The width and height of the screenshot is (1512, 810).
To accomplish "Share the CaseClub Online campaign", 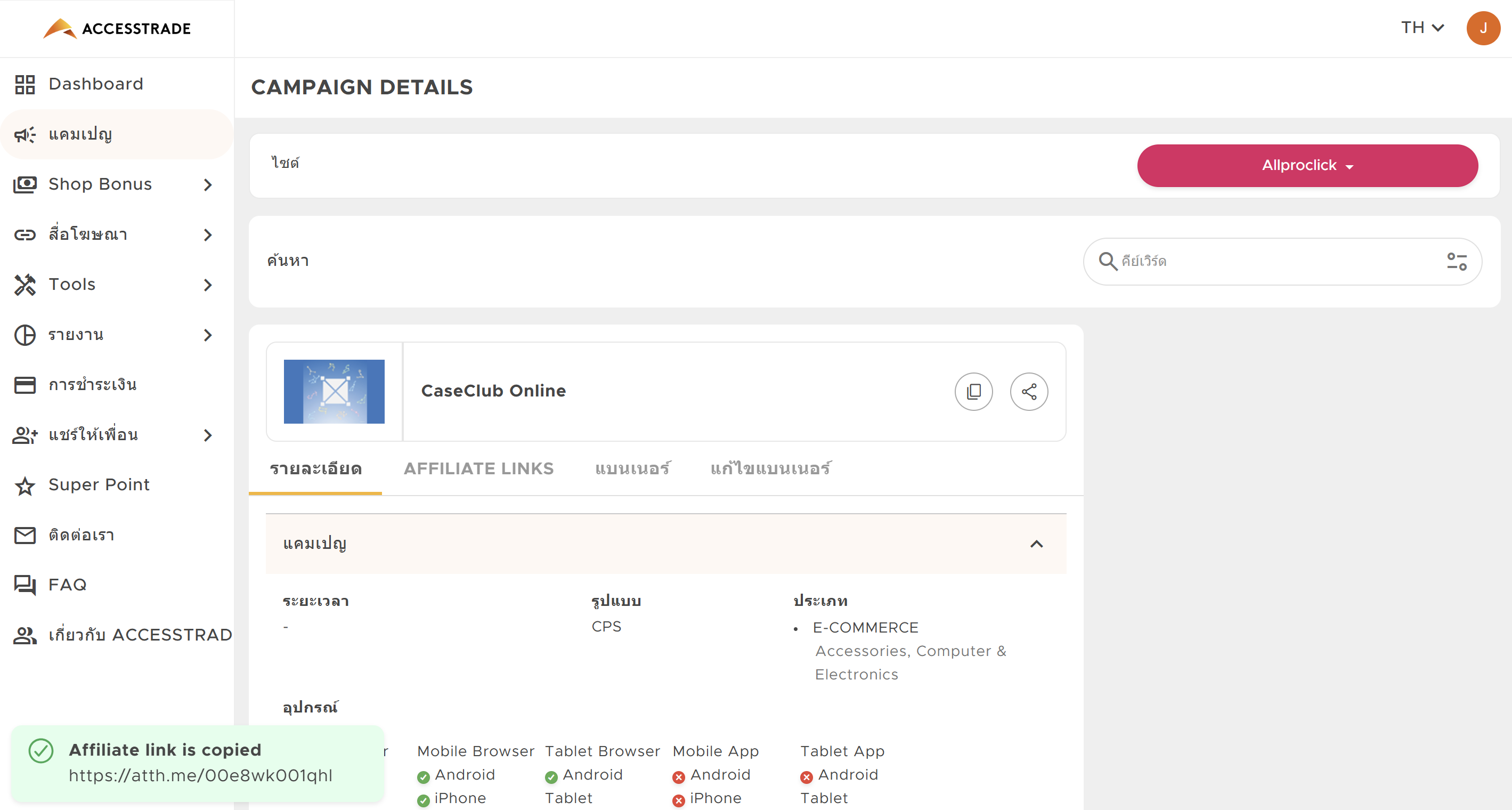I will click(1029, 392).
